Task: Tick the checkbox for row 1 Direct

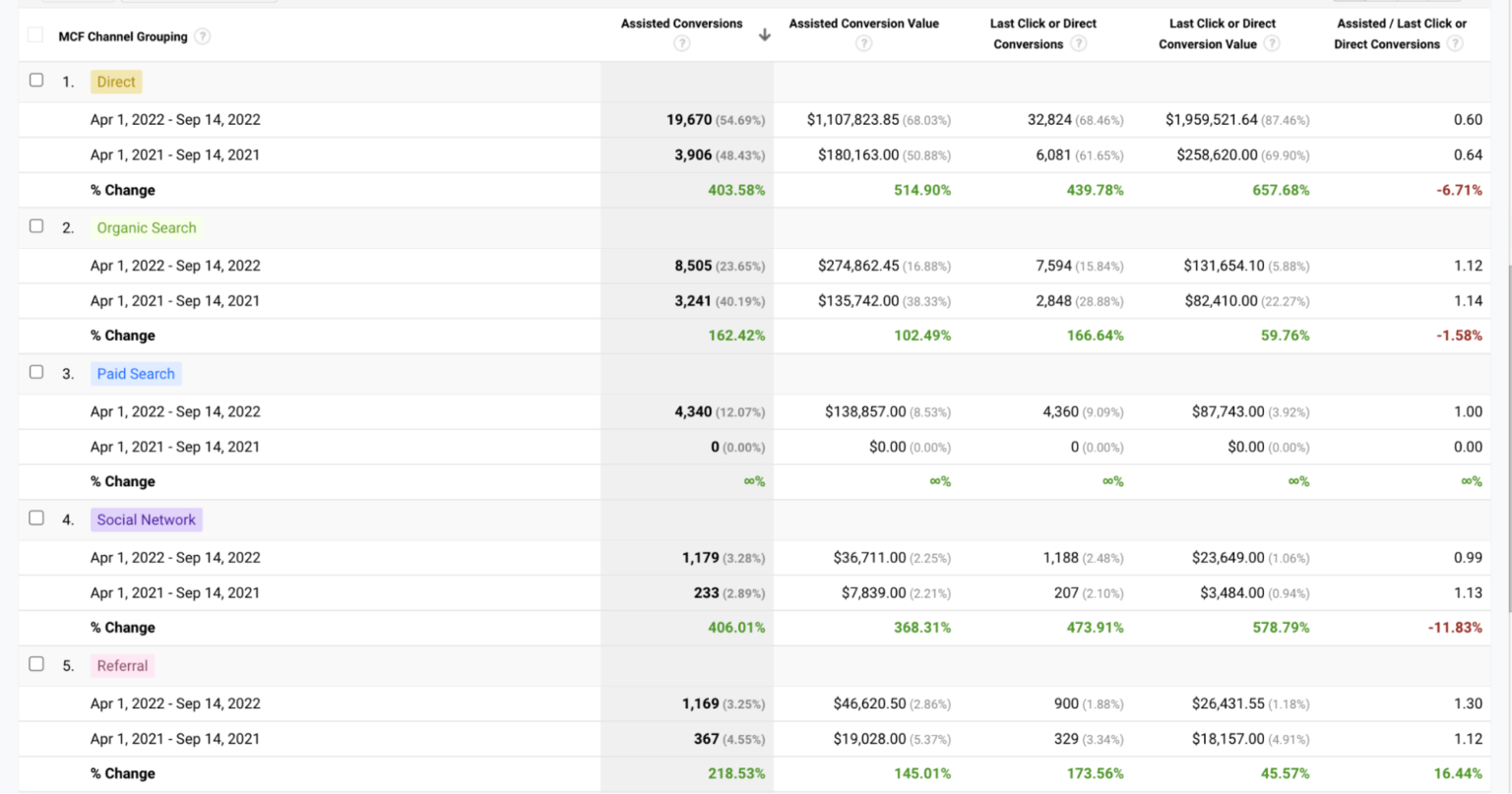Action: pos(36,80)
